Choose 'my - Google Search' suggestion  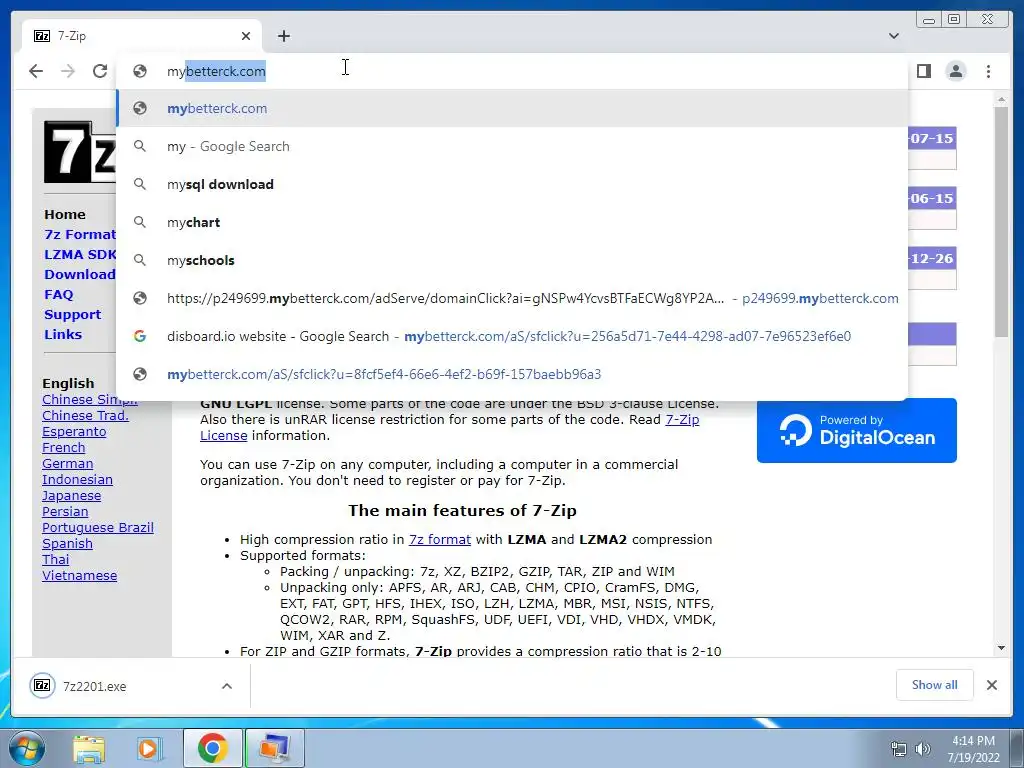click(x=512, y=146)
